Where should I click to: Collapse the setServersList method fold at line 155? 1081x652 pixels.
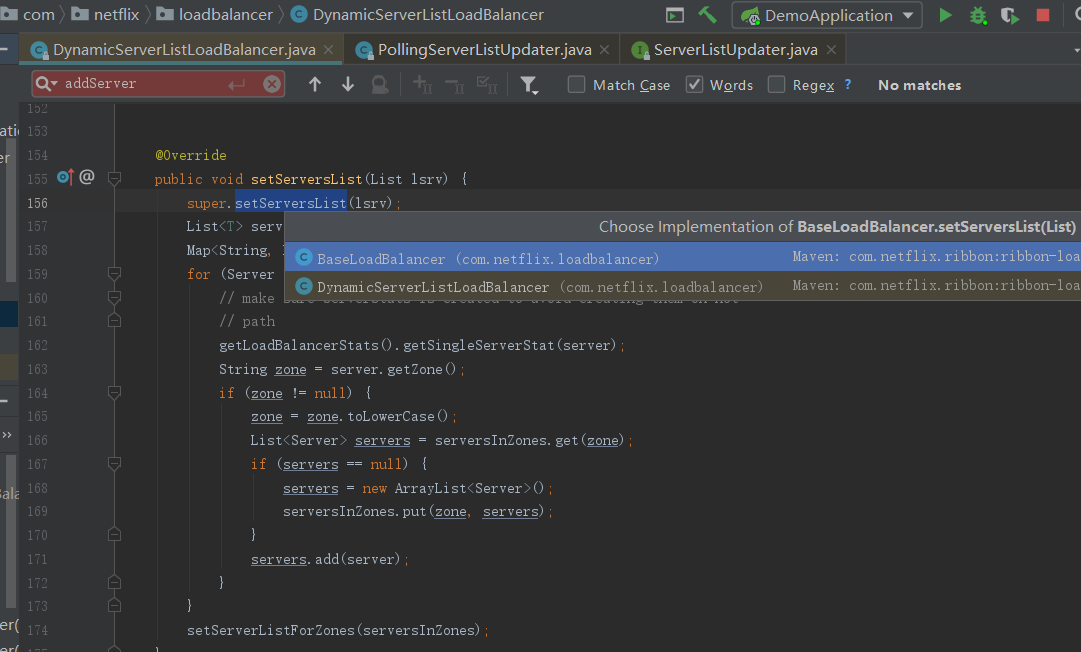pyautogui.click(x=114, y=179)
